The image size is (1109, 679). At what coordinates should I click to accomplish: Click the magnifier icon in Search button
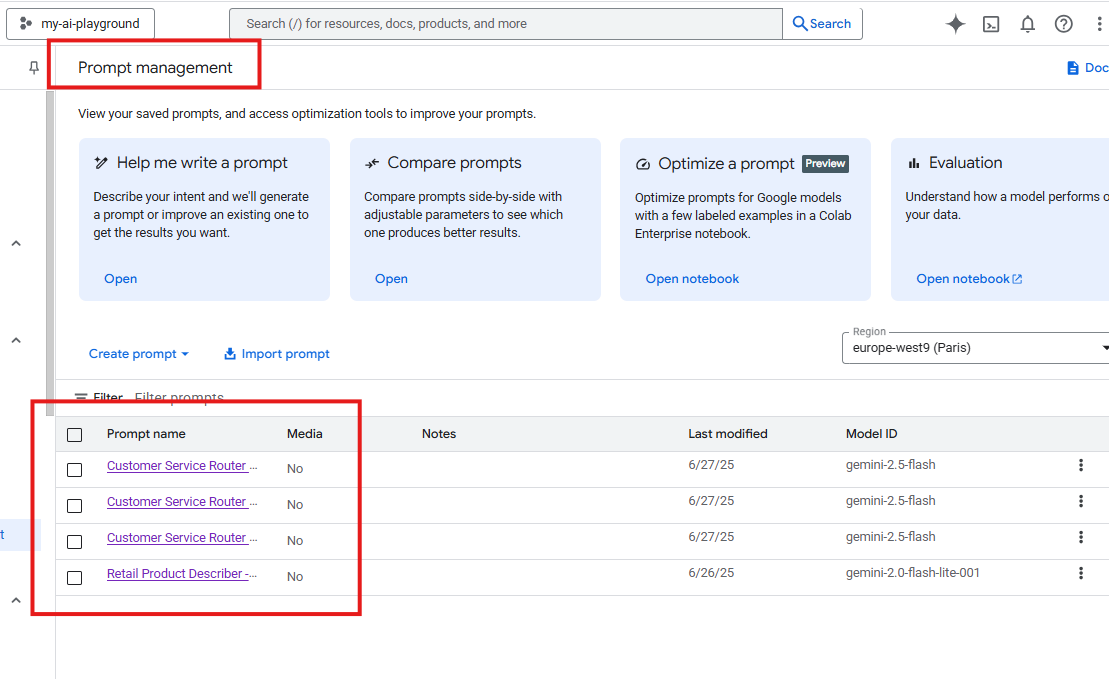pyautogui.click(x=799, y=23)
